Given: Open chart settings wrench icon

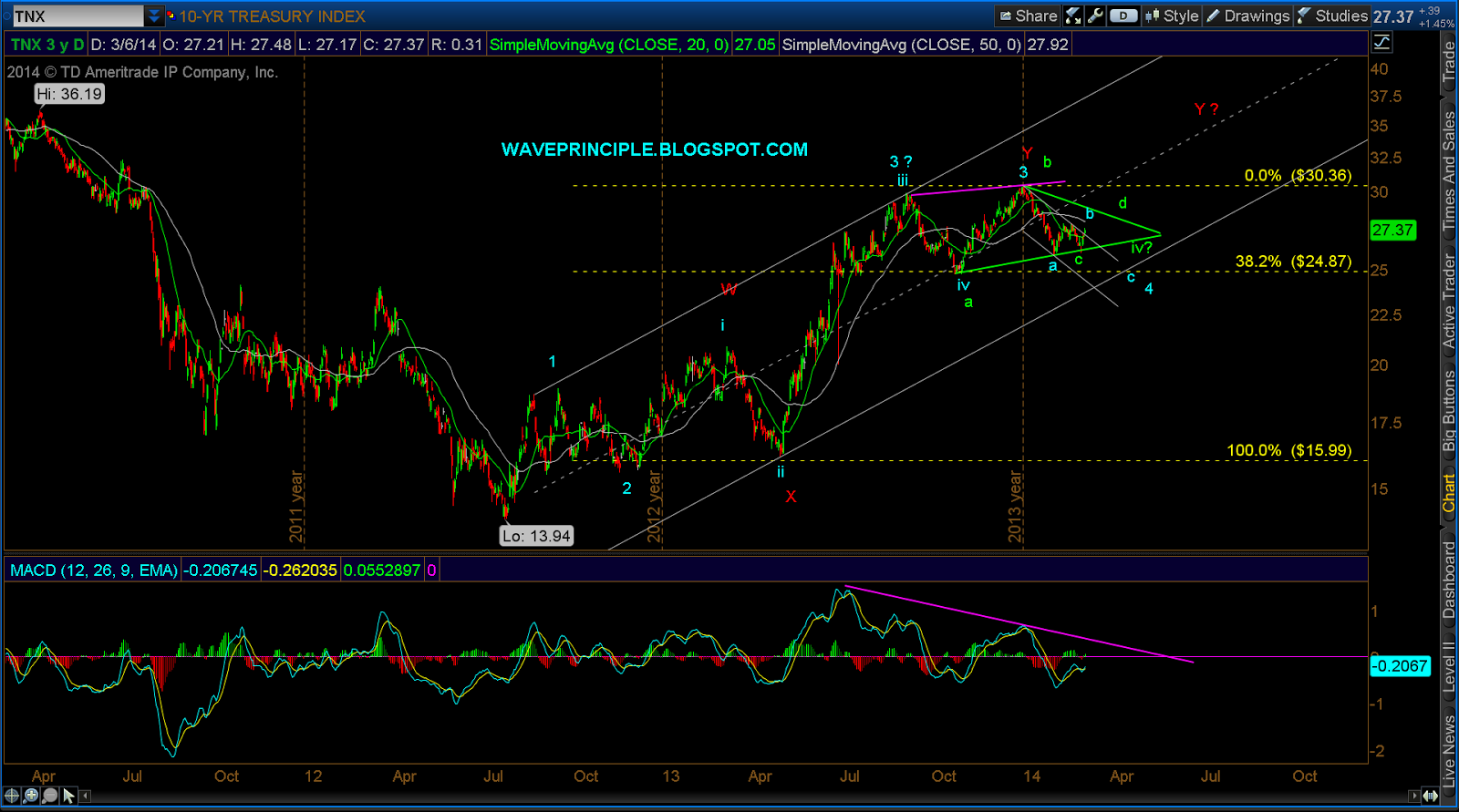Looking at the screenshot, I should (1095, 15).
